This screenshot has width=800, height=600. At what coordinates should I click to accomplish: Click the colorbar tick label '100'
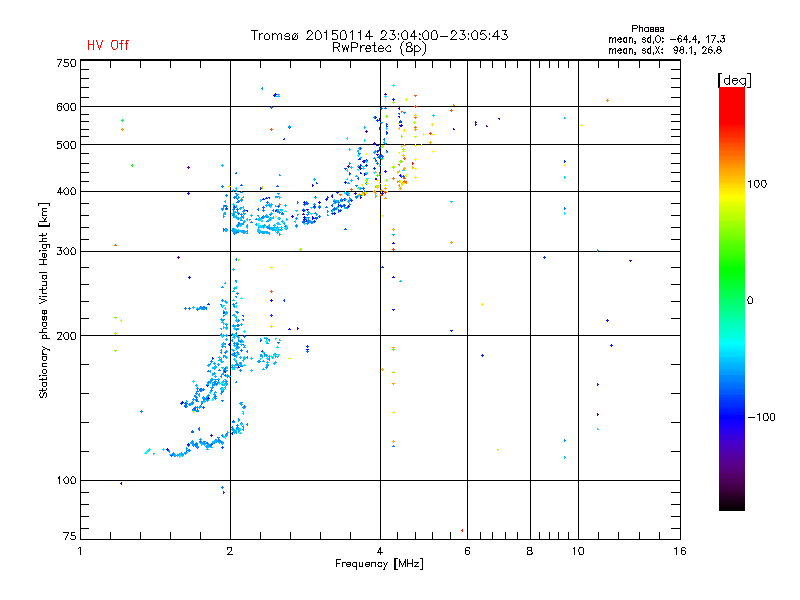coord(757,184)
